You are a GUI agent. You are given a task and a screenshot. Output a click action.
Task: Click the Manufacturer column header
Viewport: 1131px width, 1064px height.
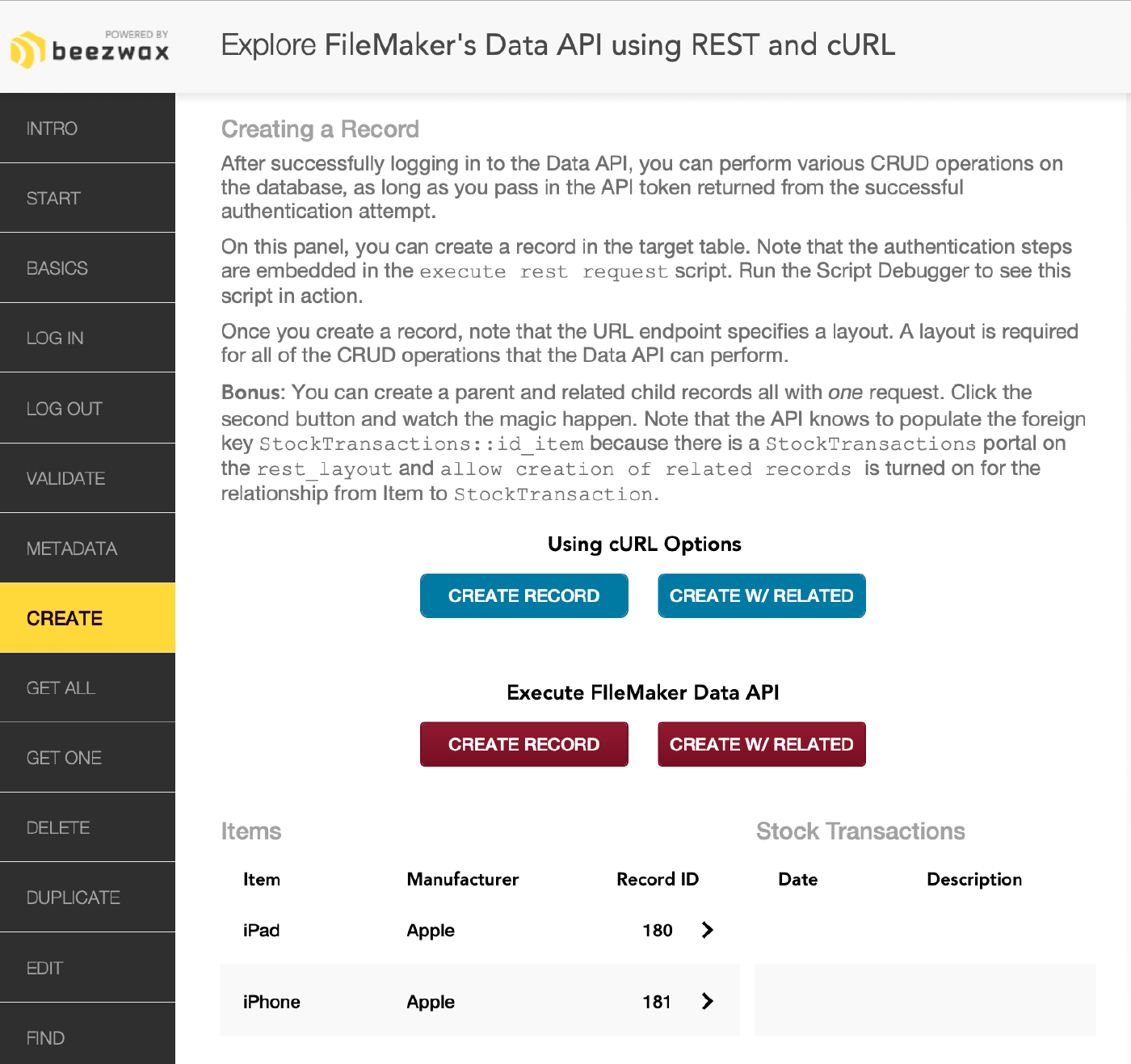click(x=463, y=879)
